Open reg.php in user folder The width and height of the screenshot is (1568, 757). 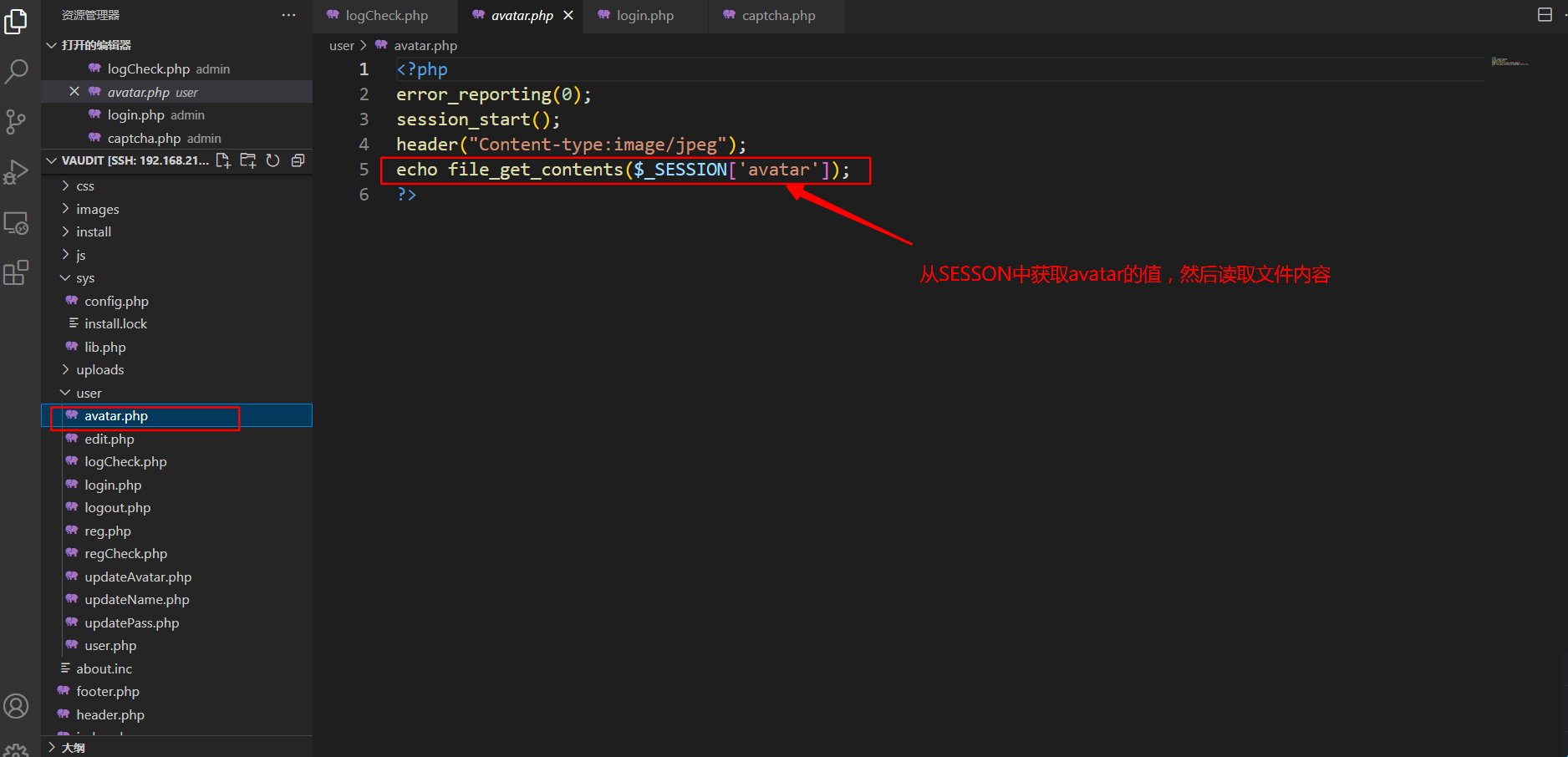pyautogui.click(x=176, y=531)
